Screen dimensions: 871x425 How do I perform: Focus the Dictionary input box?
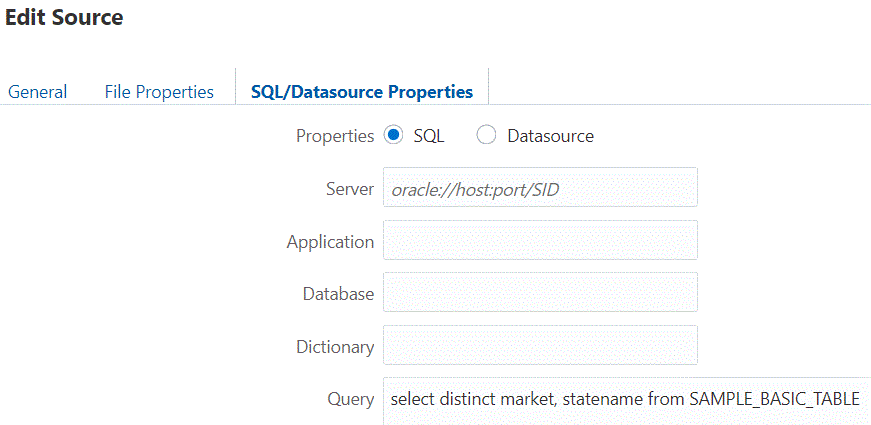pyautogui.click(x=540, y=347)
